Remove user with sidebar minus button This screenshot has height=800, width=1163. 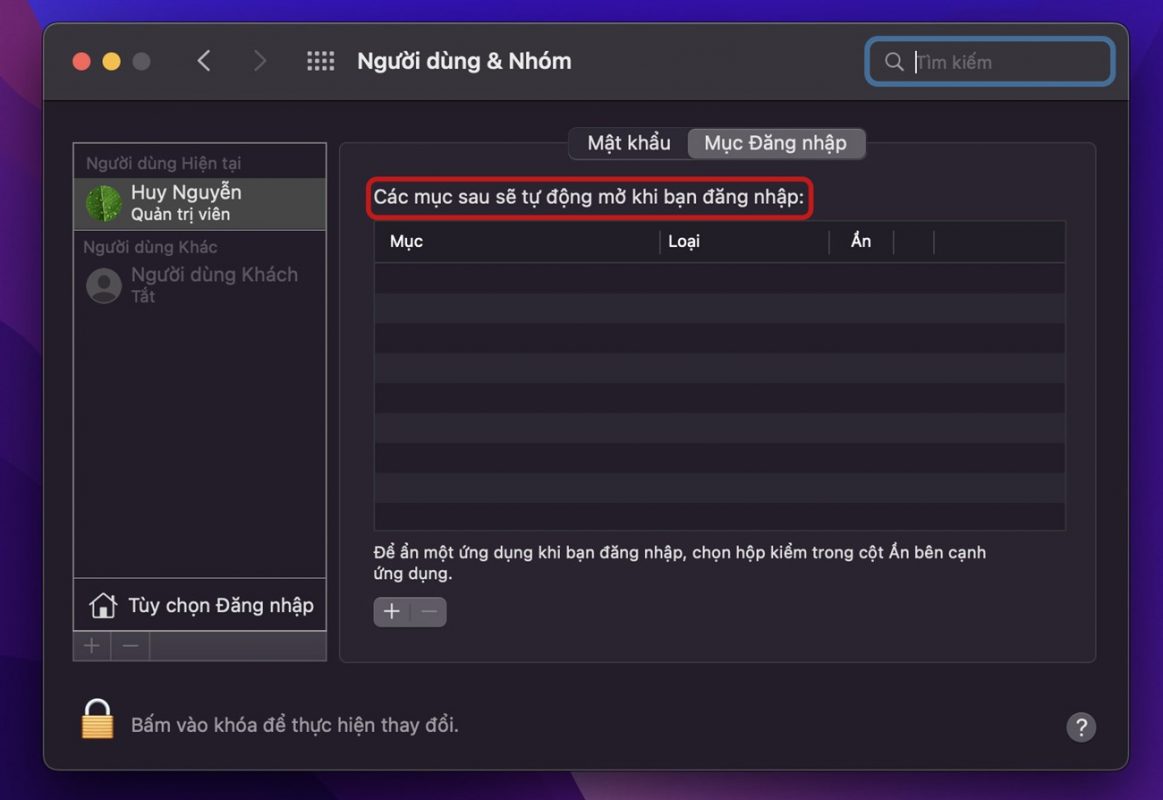point(130,646)
